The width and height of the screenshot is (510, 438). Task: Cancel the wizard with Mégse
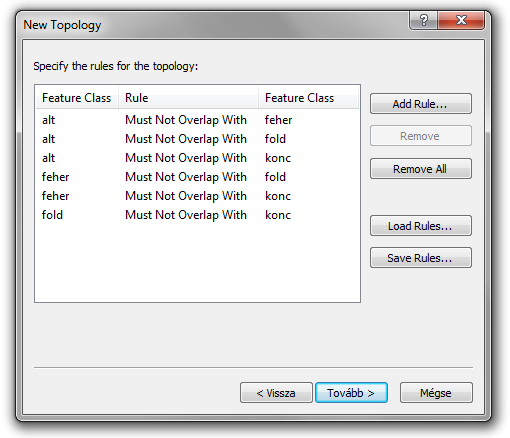pyautogui.click(x=436, y=393)
